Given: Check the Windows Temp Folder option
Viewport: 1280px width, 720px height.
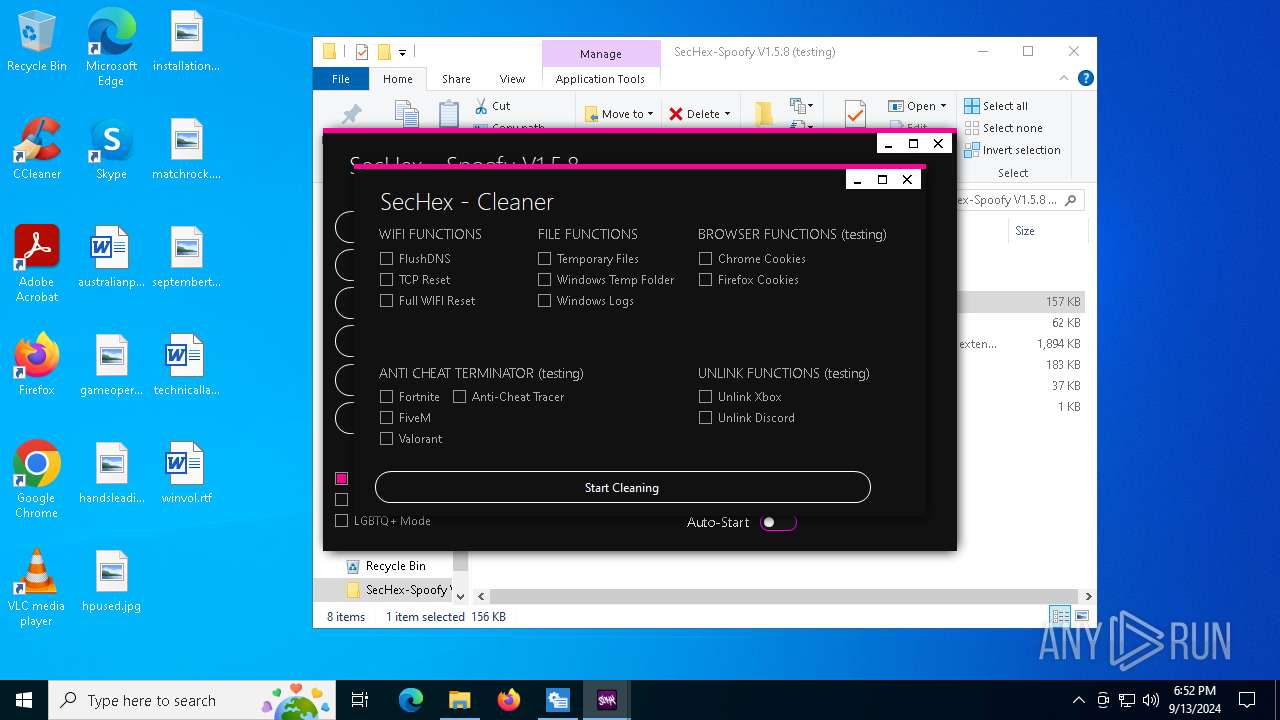Looking at the screenshot, I should click(x=544, y=279).
